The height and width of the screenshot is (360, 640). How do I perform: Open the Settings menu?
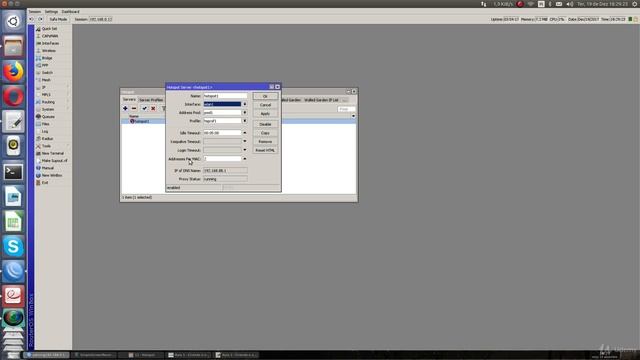(51, 11)
